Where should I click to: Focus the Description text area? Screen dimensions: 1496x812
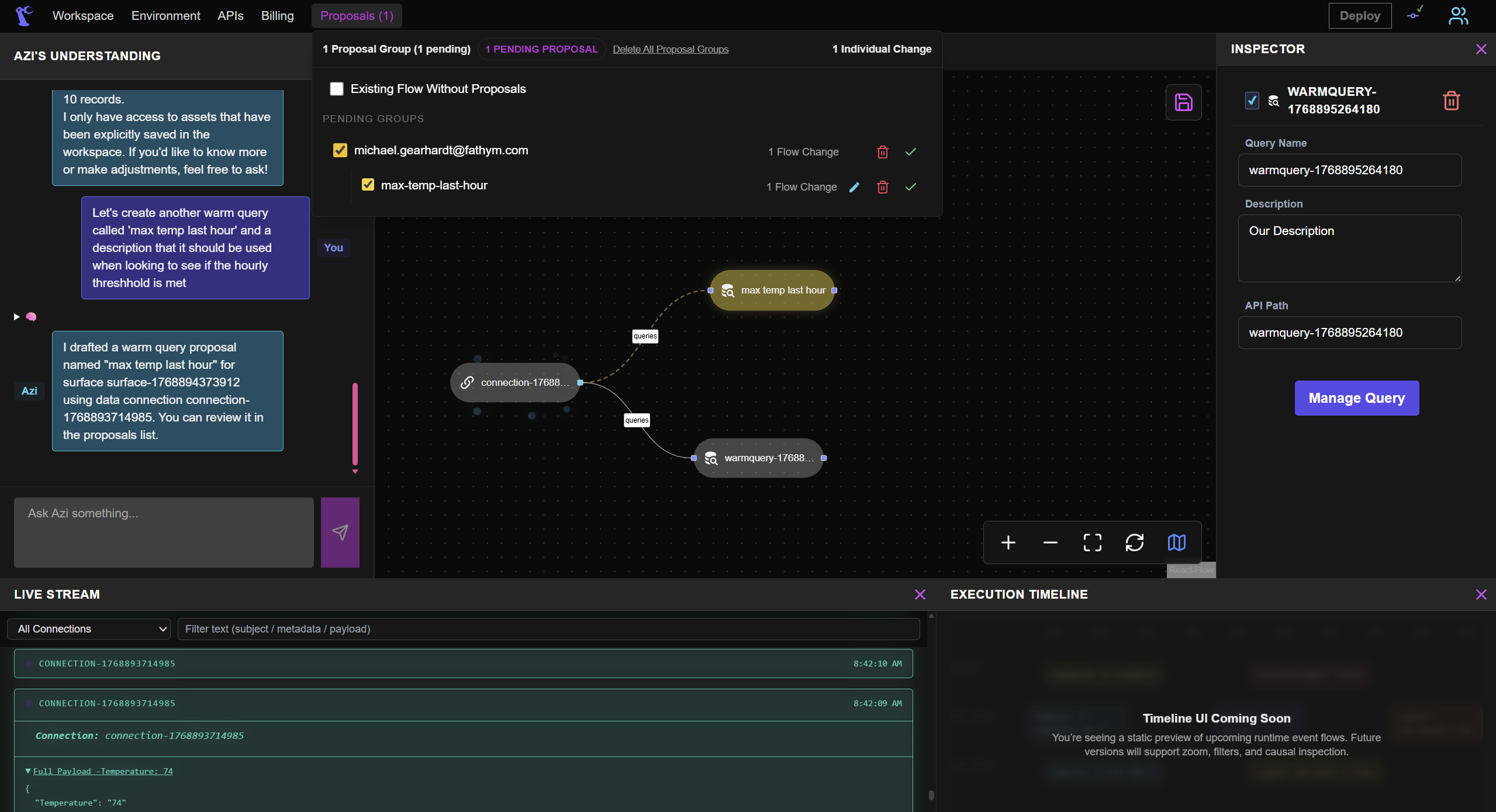(1349, 248)
